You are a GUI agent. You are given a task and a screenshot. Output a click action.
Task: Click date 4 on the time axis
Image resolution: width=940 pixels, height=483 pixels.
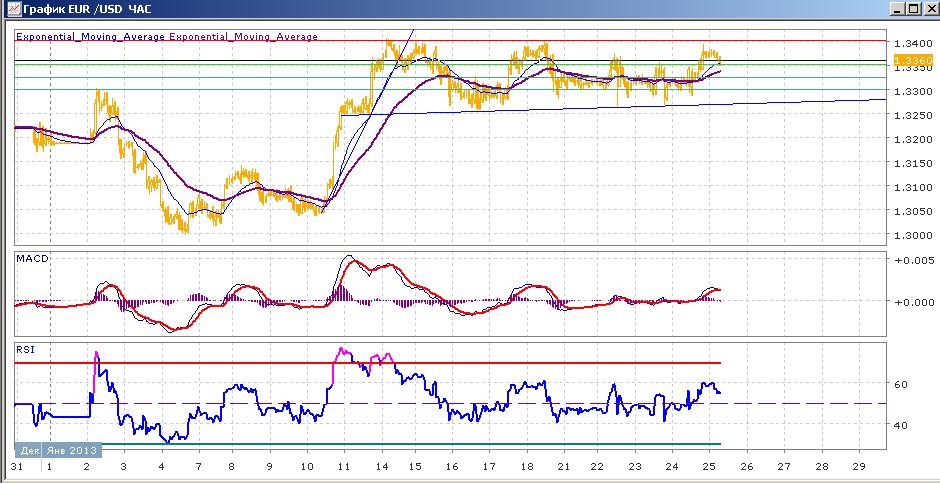click(162, 467)
